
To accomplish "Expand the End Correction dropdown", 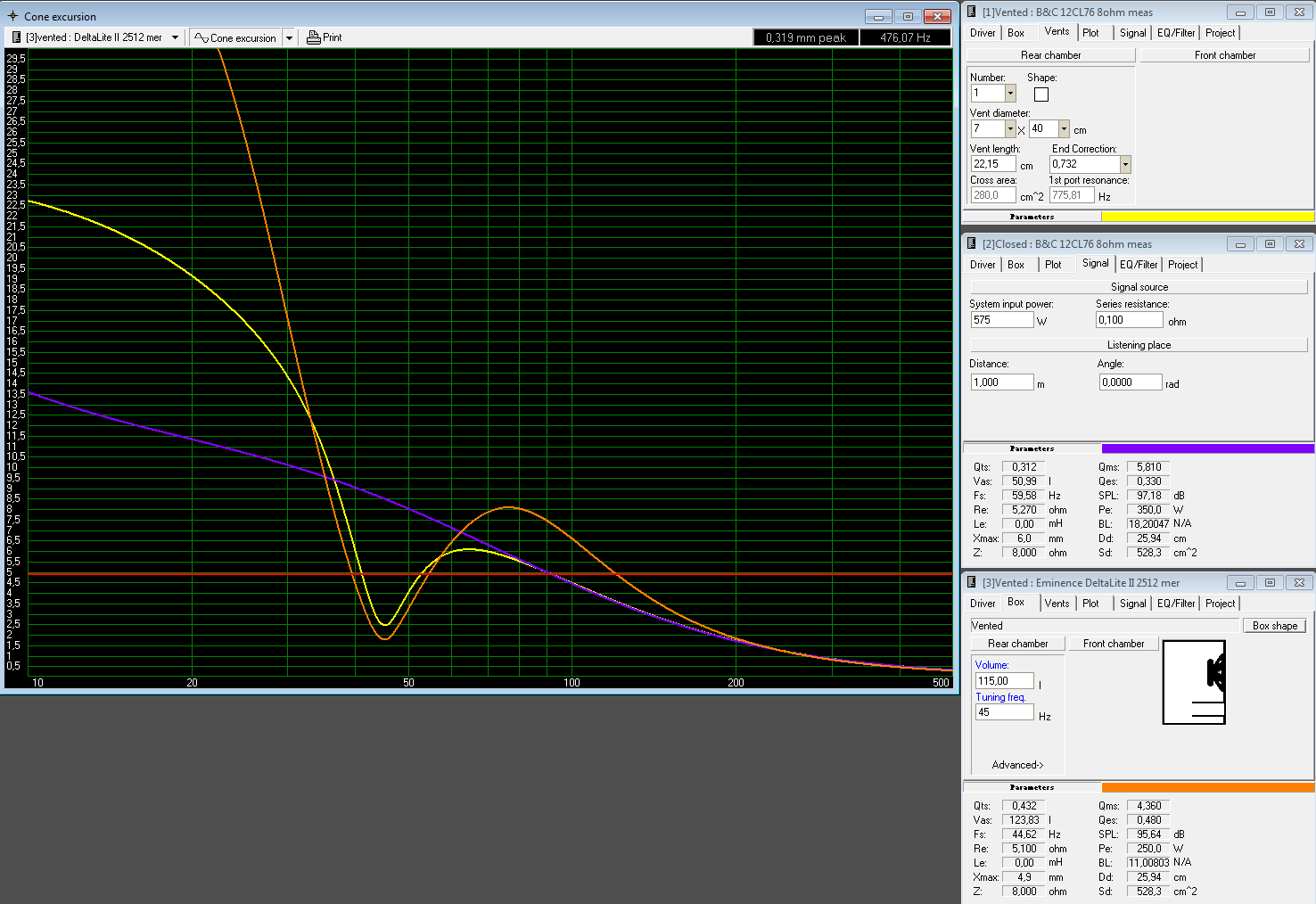I will (1125, 164).
